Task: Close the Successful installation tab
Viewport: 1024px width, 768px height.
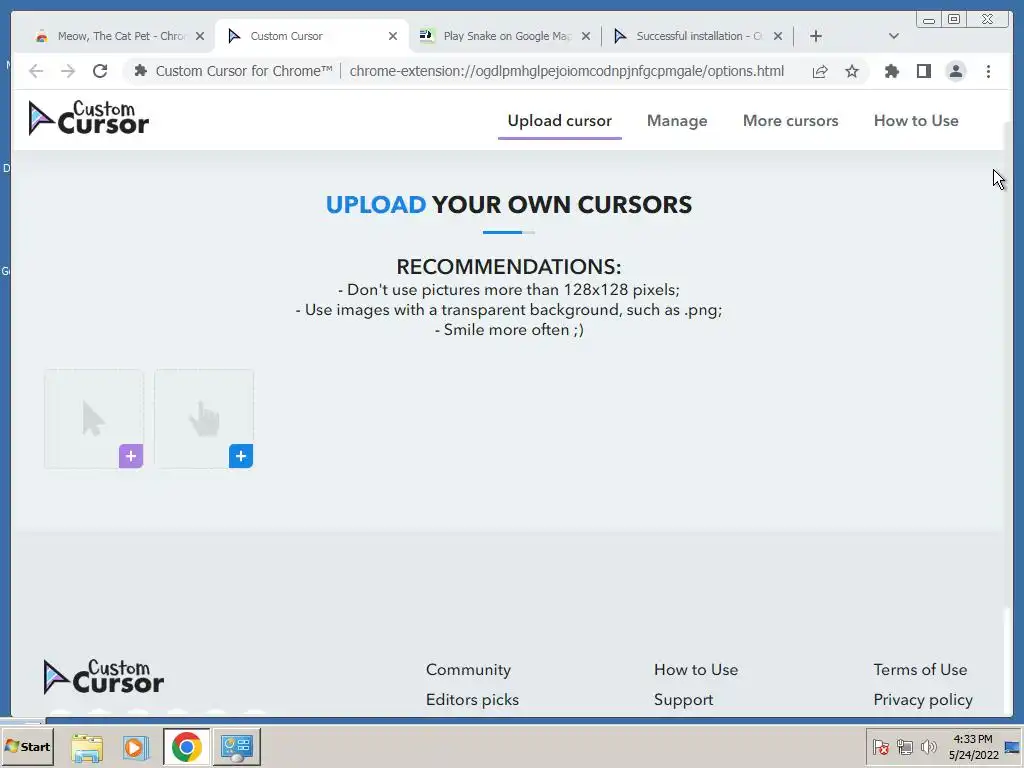Action: tap(778, 36)
